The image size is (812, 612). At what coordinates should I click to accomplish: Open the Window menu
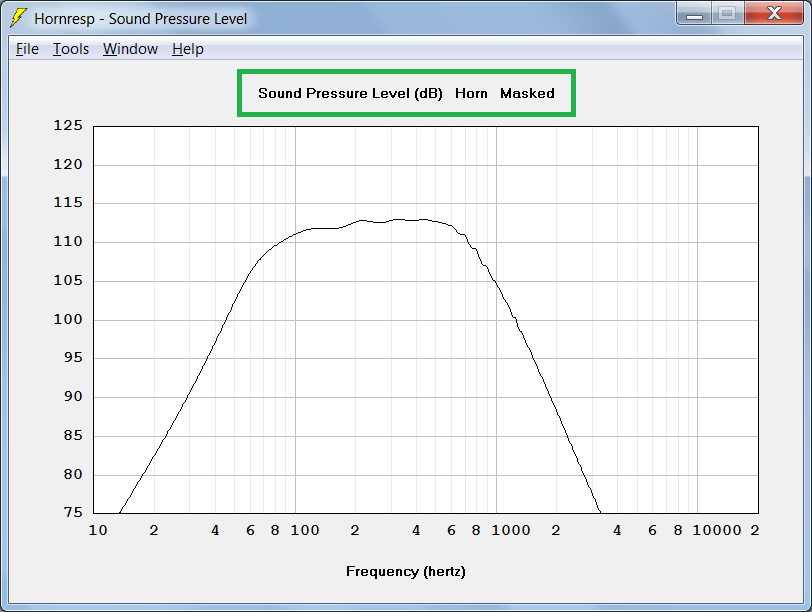click(130, 49)
